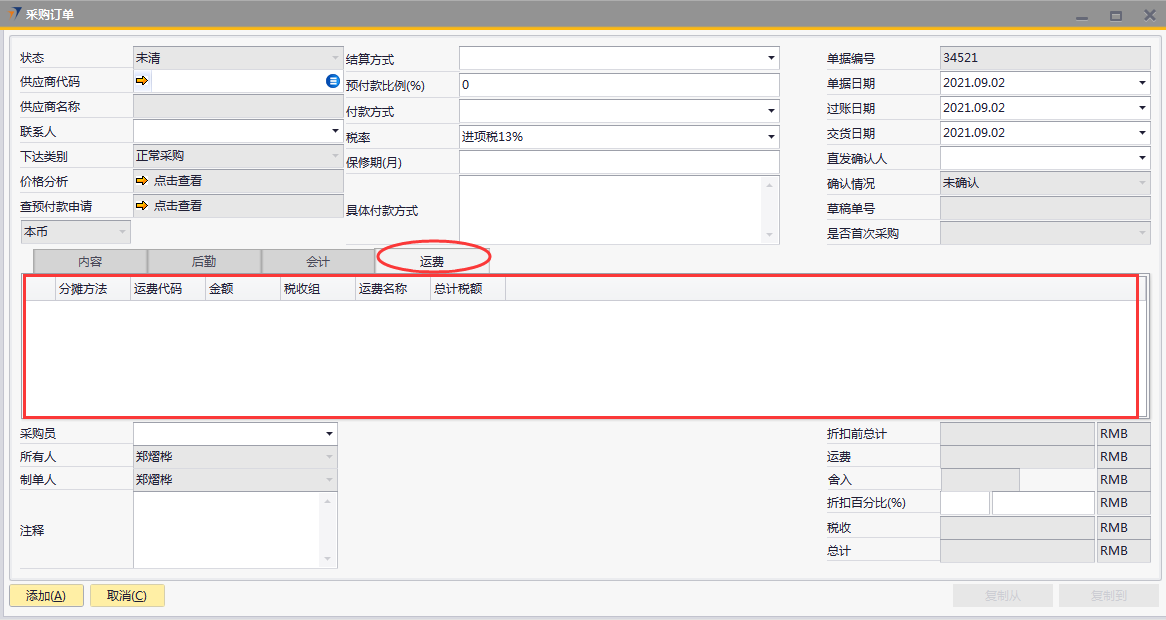Open the 交货日期 date dropdown
1166x620 pixels.
point(1142,133)
